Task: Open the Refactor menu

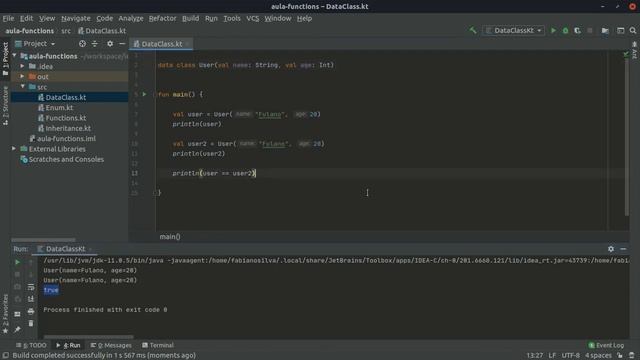Action: [x=162, y=18]
